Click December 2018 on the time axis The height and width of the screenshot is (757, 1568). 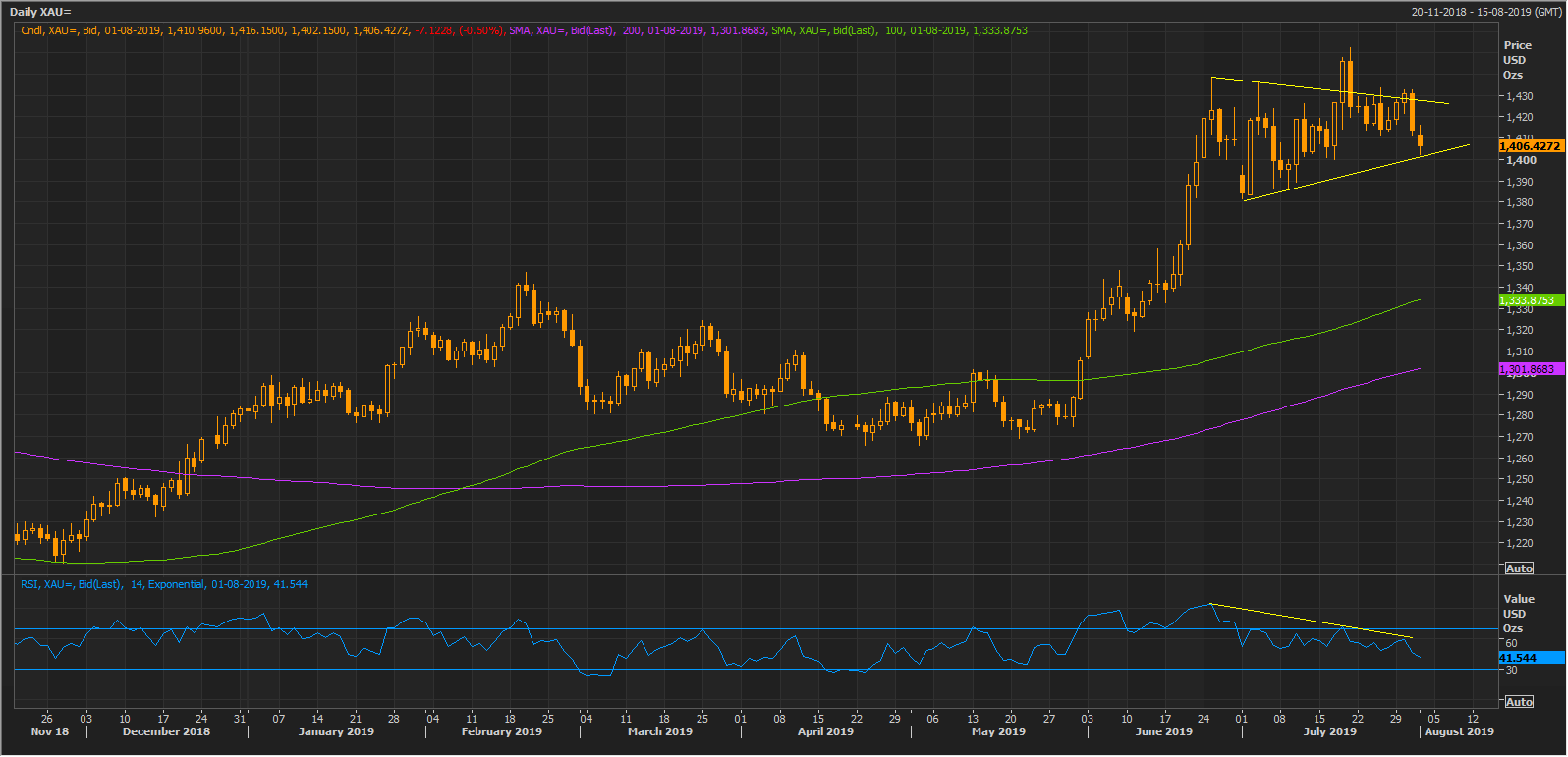(x=166, y=731)
